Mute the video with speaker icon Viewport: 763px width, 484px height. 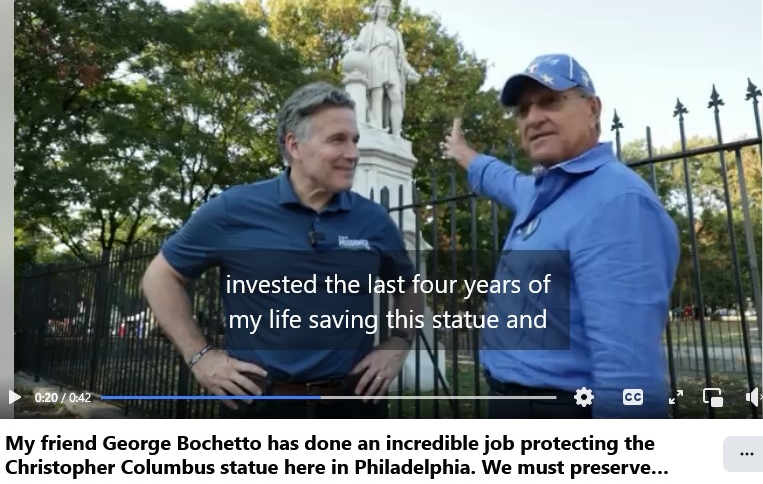tap(754, 397)
